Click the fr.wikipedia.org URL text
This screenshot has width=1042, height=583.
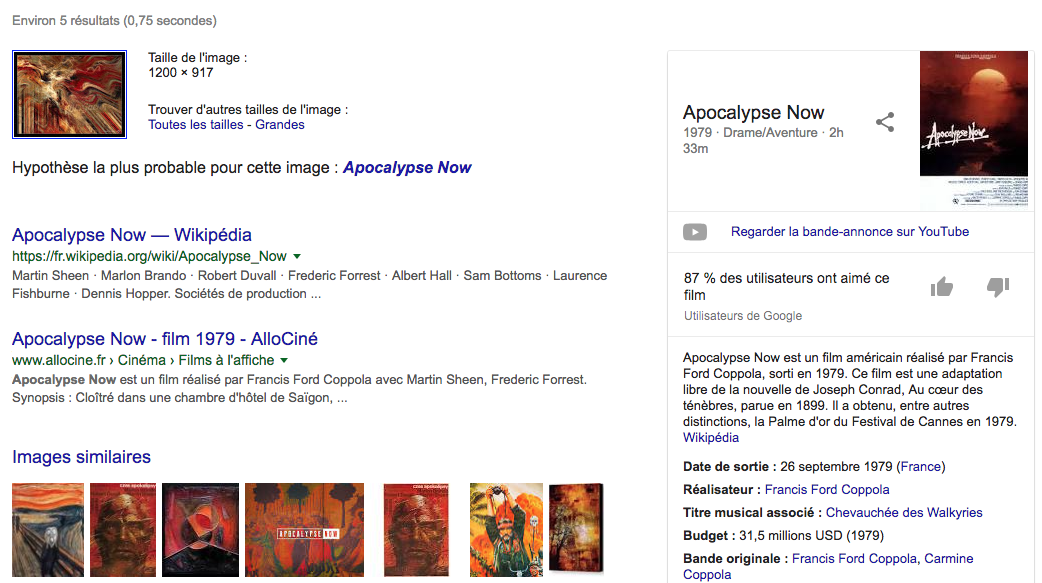point(149,257)
